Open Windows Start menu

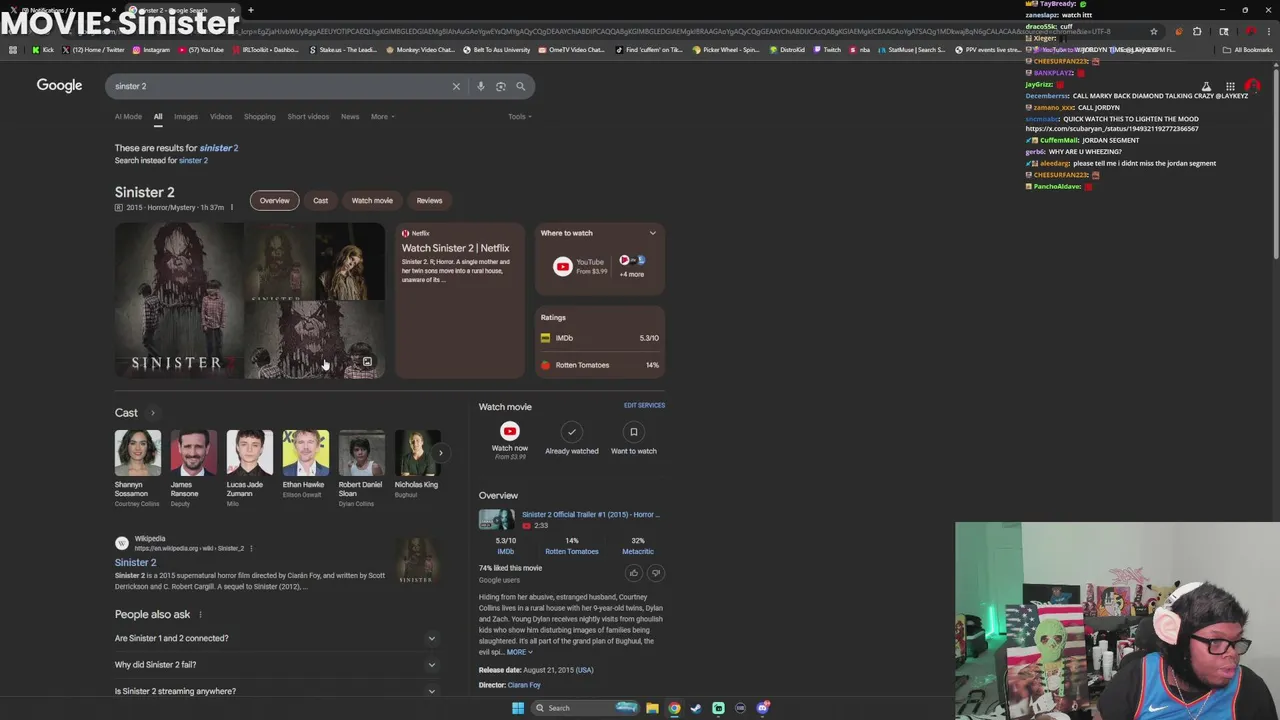pos(518,708)
